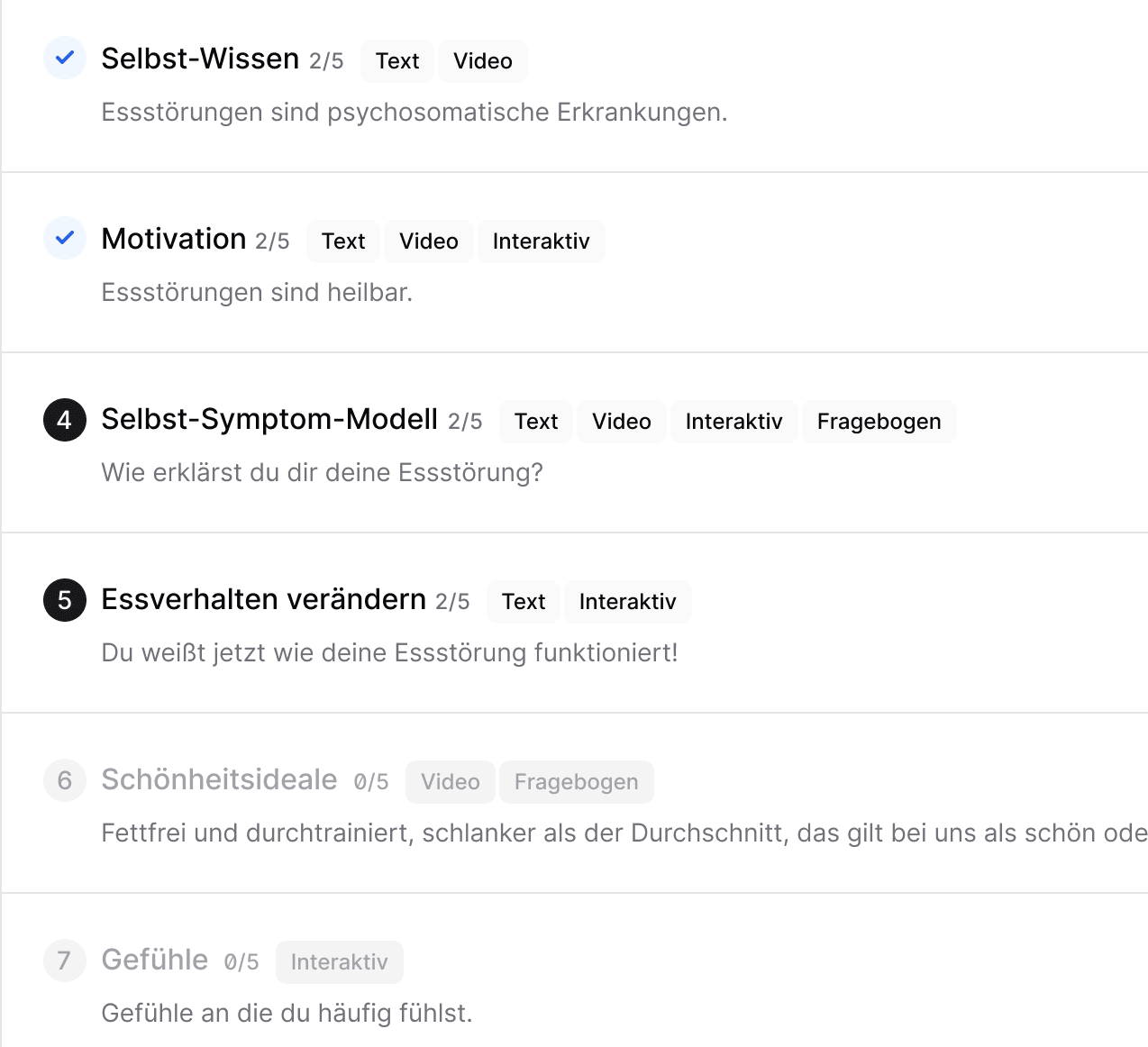
Task: Click the description text under Essverhalten verändern
Action: coord(388,652)
